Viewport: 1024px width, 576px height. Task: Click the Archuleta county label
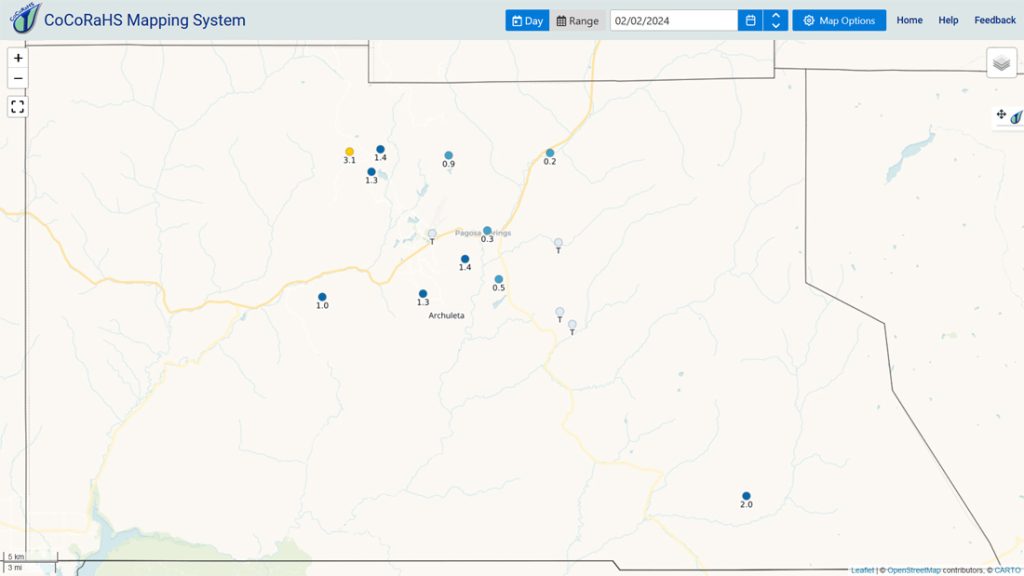tap(447, 315)
